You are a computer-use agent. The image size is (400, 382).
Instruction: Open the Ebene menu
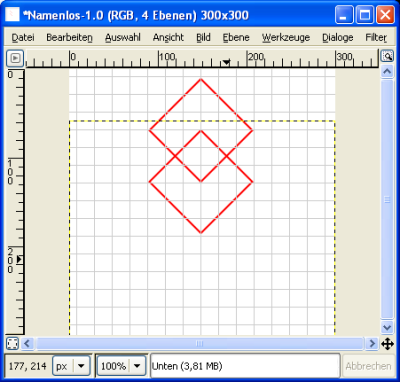click(236, 38)
